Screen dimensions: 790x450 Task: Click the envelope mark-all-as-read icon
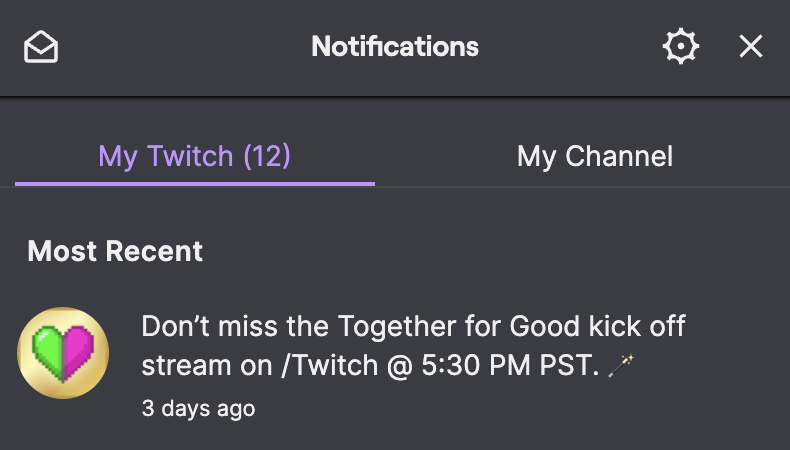pyautogui.click(x=41, y=47)
